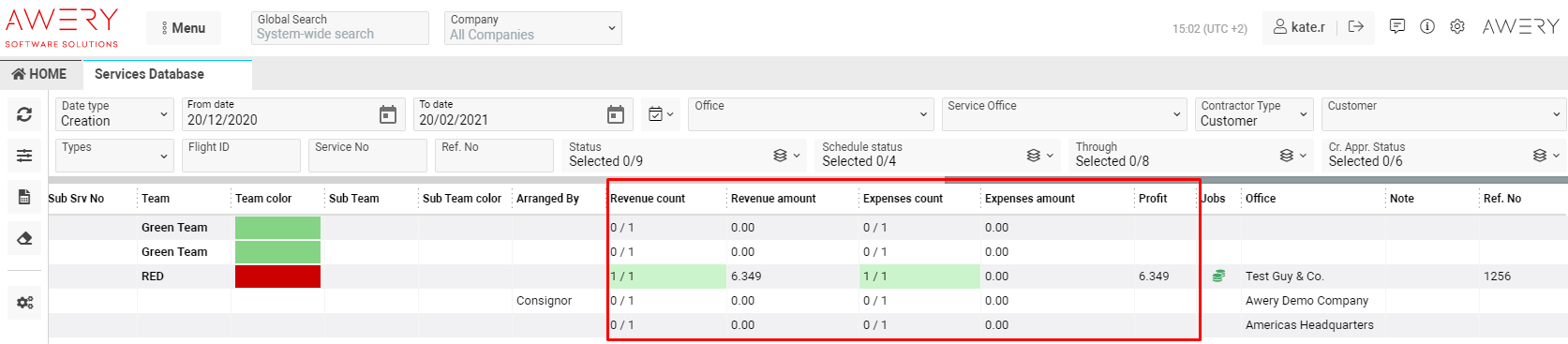1568x344 pixels.
Task: Click the export document icon in sidebar
Action: point(24,197)
